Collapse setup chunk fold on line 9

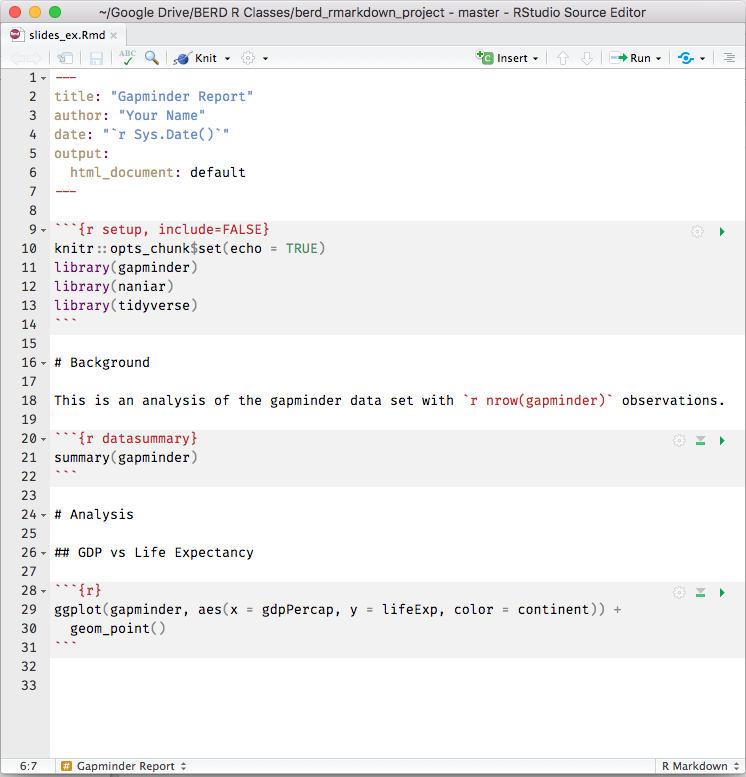(x=44, y=230)
